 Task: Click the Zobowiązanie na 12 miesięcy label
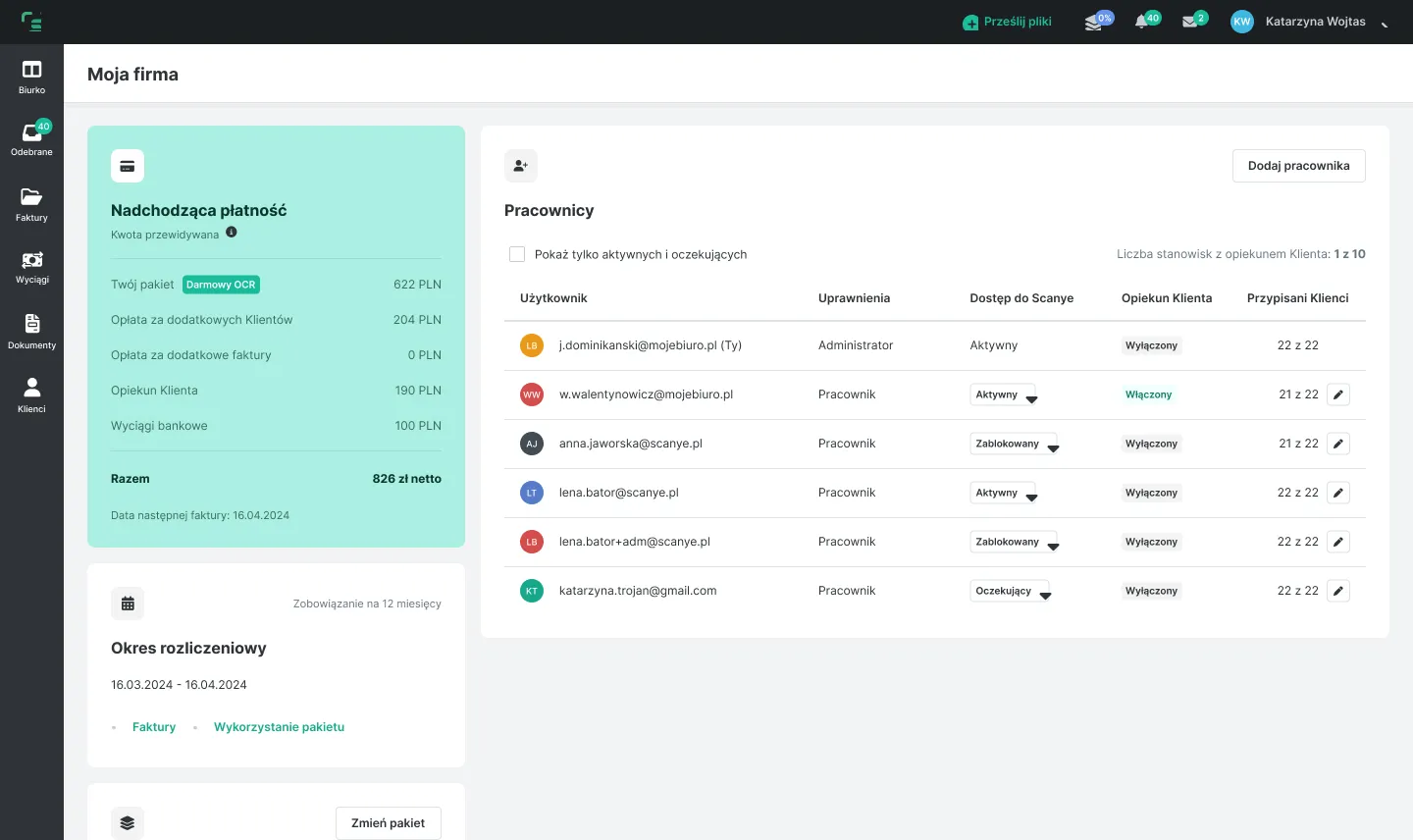tap(367, 604)
